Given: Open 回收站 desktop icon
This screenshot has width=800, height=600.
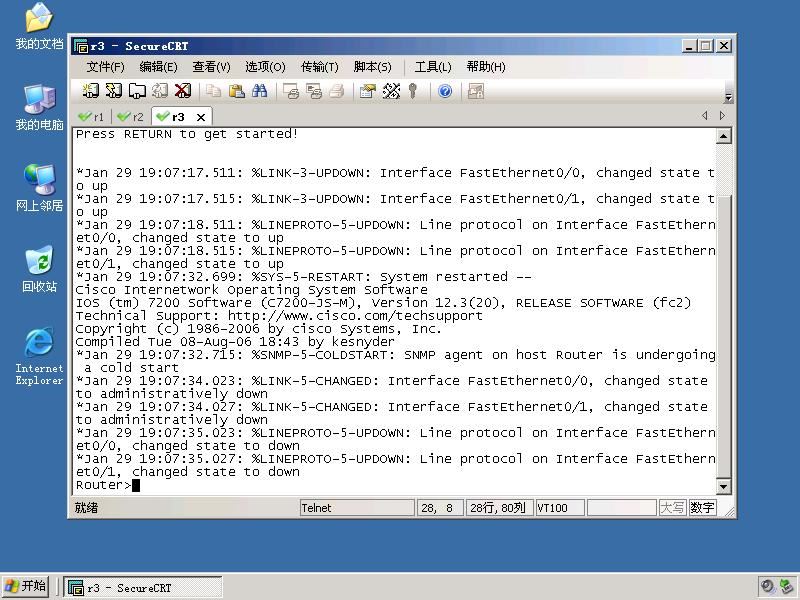Looking at the screenshot, I should coord(39,269).
